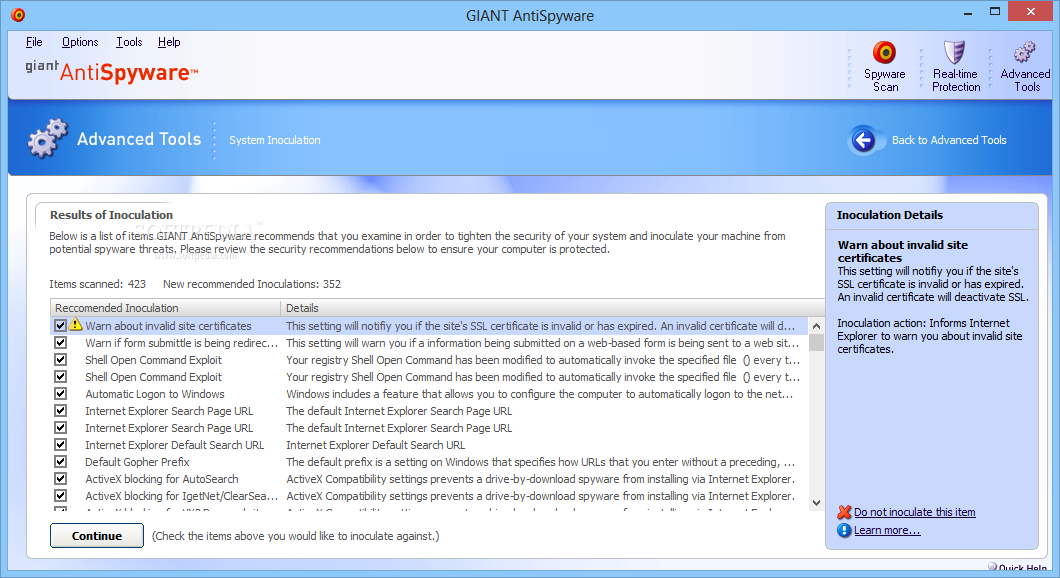Select ActiveX blocking for AutoSearch row

[429, 479]
